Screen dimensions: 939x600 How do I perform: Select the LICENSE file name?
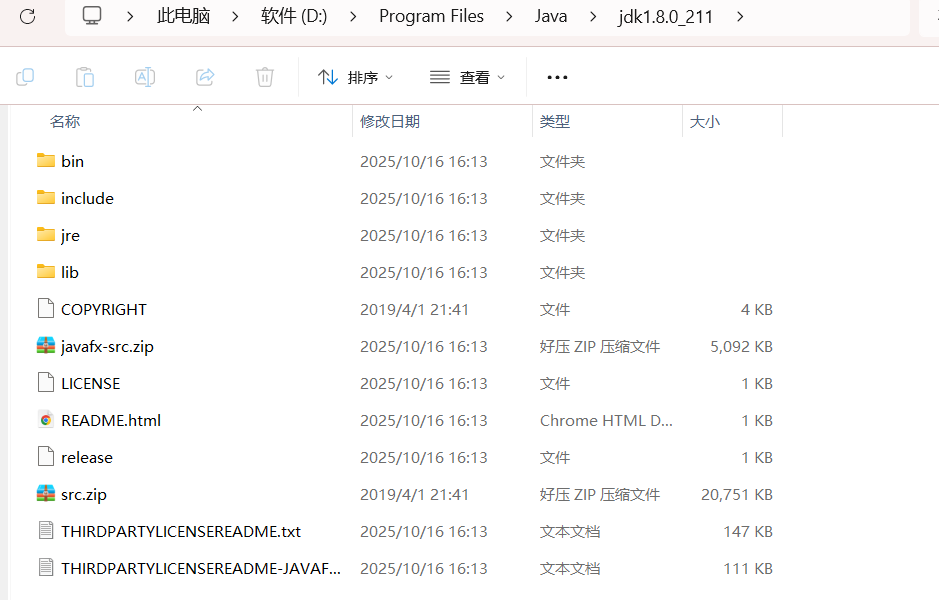(x=90, y=383)
